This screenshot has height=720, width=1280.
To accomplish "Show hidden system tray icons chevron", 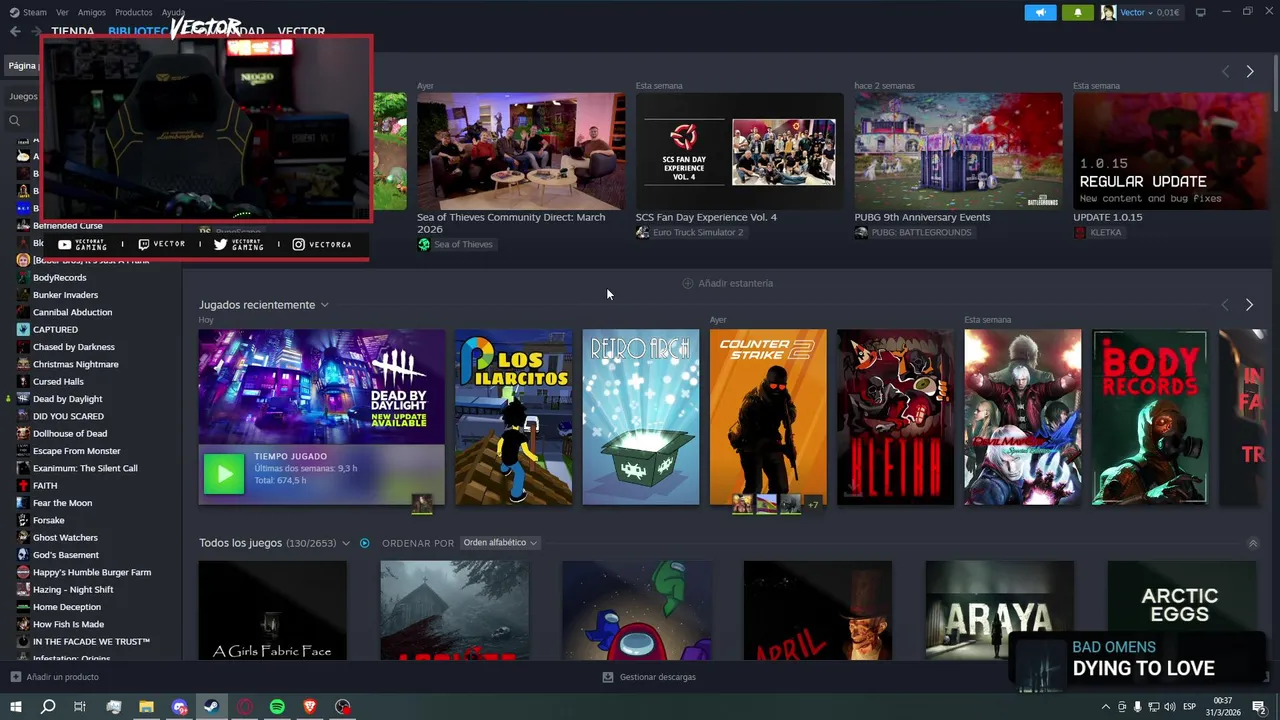I will click(1105, 707).
